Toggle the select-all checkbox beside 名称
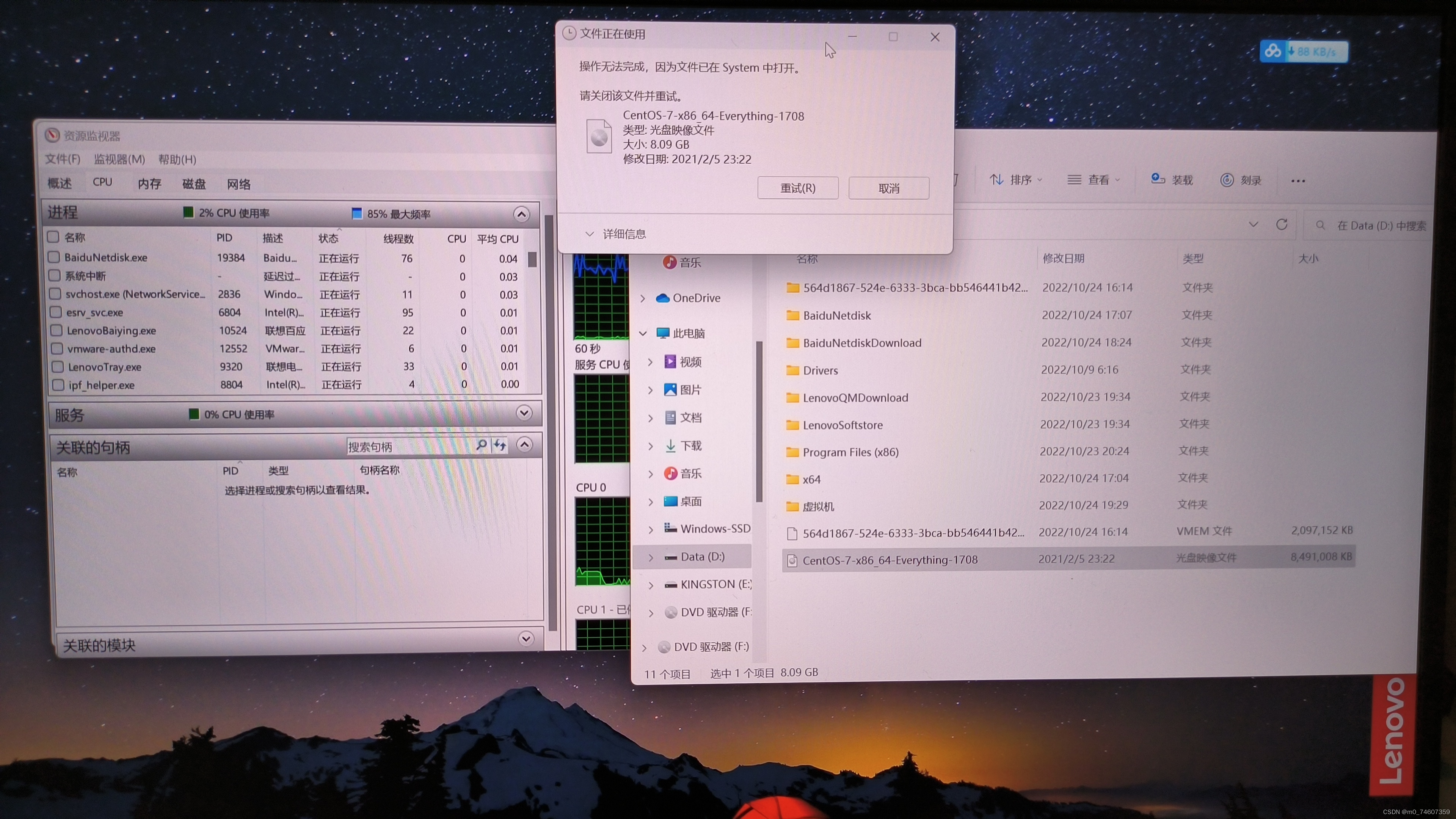Viewport: 1456px width, 819px height. pyautogui.click(x=53, y=237)
